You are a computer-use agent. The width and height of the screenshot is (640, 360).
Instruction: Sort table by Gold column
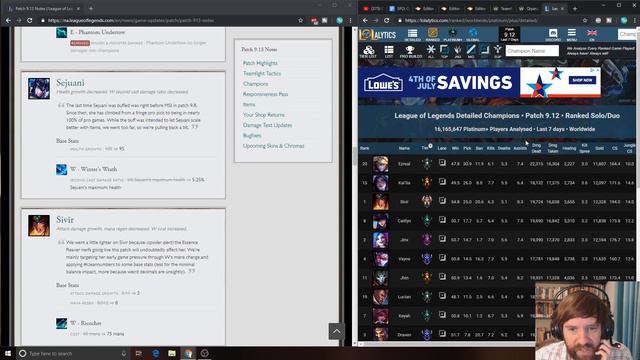[x=599, y=148]
